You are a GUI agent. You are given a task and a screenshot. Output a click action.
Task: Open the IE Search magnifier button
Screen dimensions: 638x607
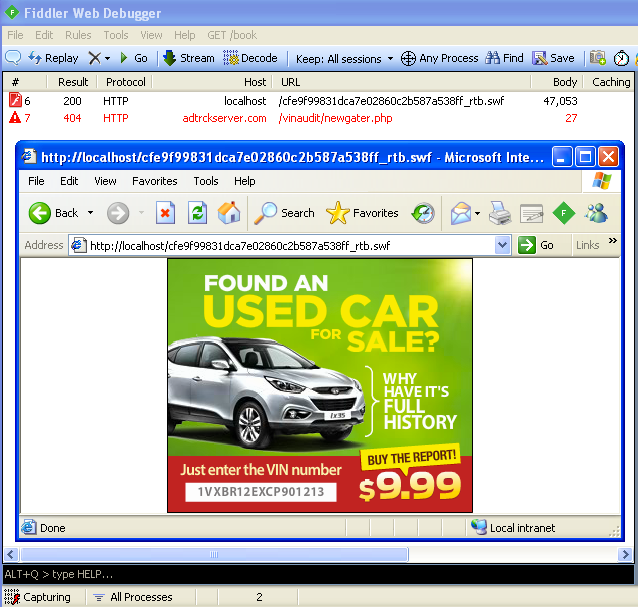284,213
